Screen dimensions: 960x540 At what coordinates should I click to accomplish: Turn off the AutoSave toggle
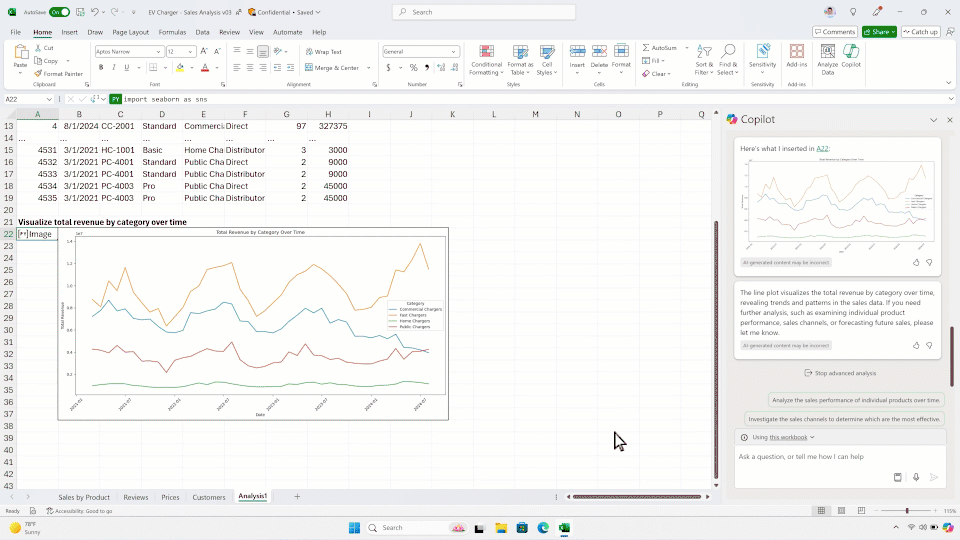[x=59, y=12]
